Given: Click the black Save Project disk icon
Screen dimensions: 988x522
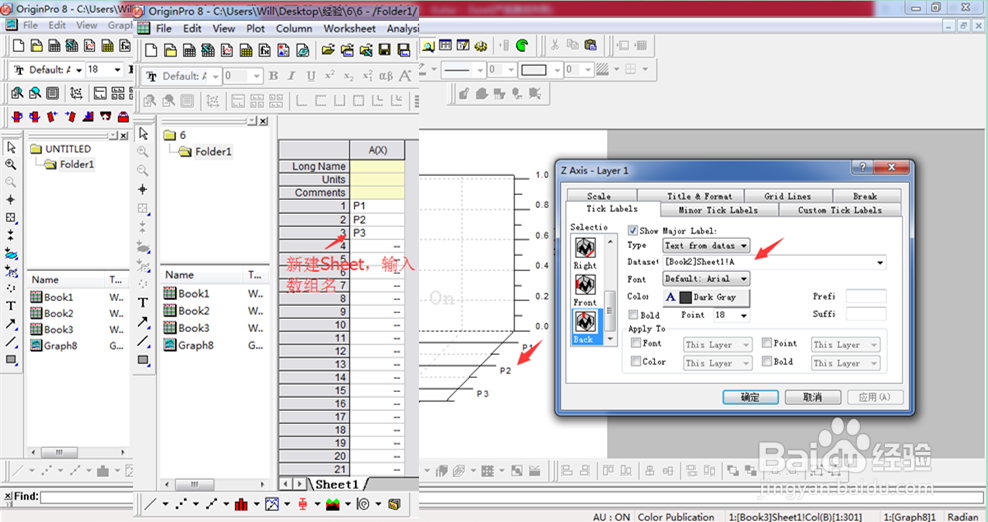Looking at the screenshot, I should point(384,50).
